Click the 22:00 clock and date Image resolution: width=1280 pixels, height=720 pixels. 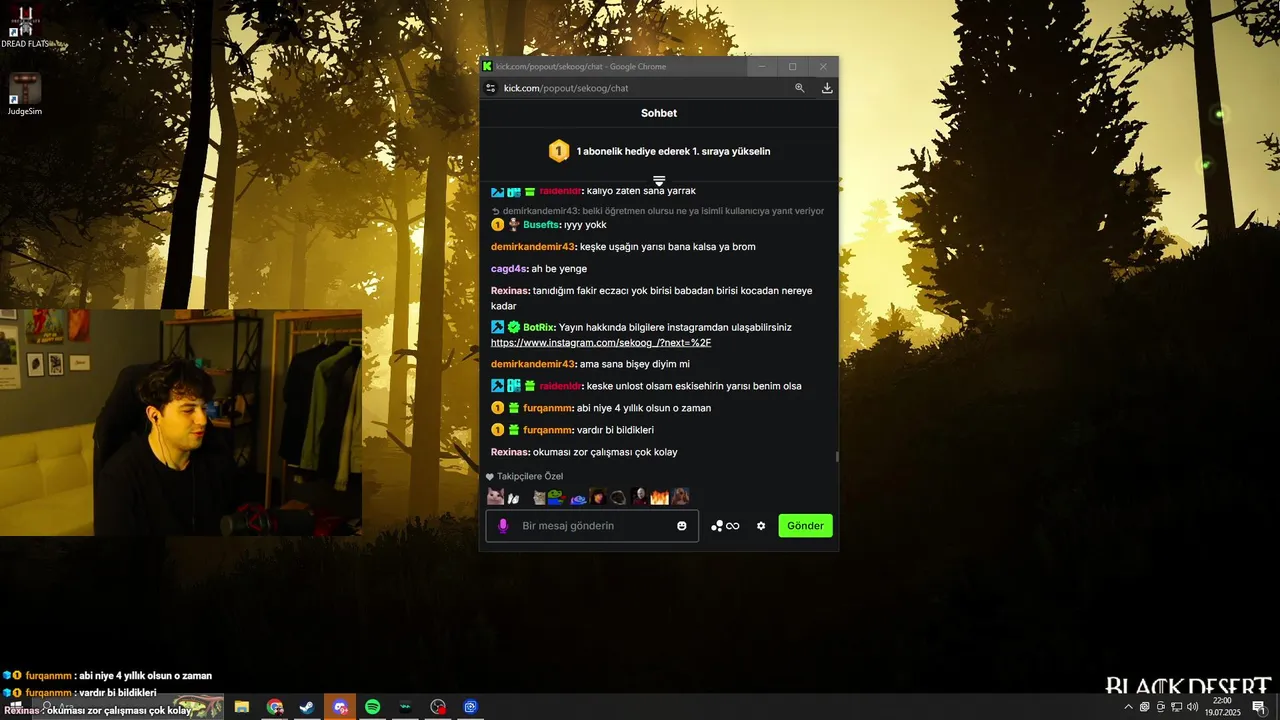click(1222, 707)
